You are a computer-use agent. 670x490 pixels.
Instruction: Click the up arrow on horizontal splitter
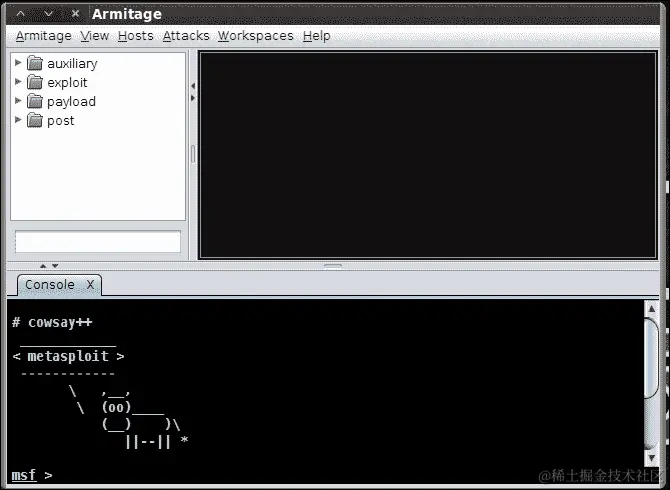43,266
